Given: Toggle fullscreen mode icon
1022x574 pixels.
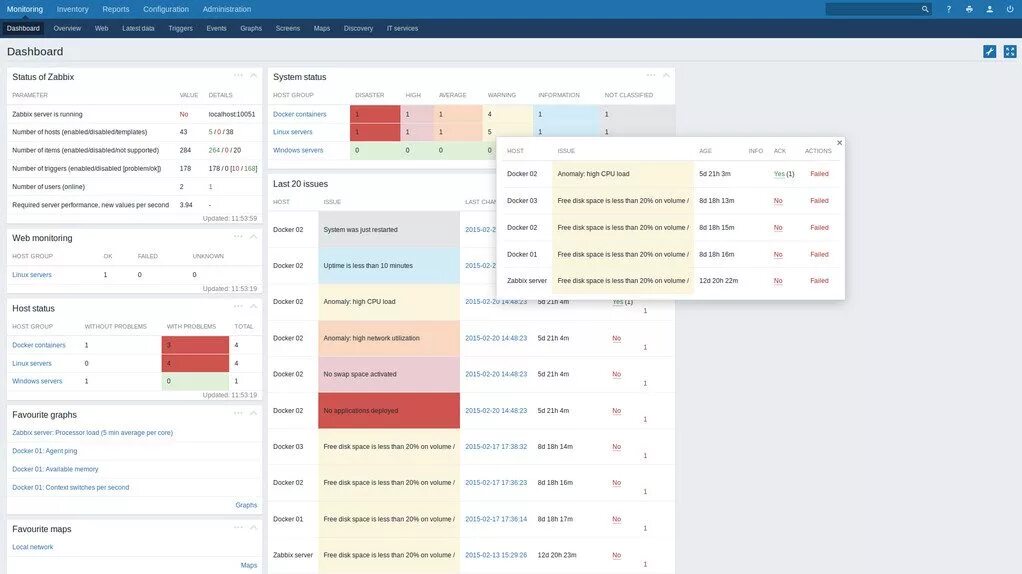Looking at the screenshot, I should [1010, 51].
